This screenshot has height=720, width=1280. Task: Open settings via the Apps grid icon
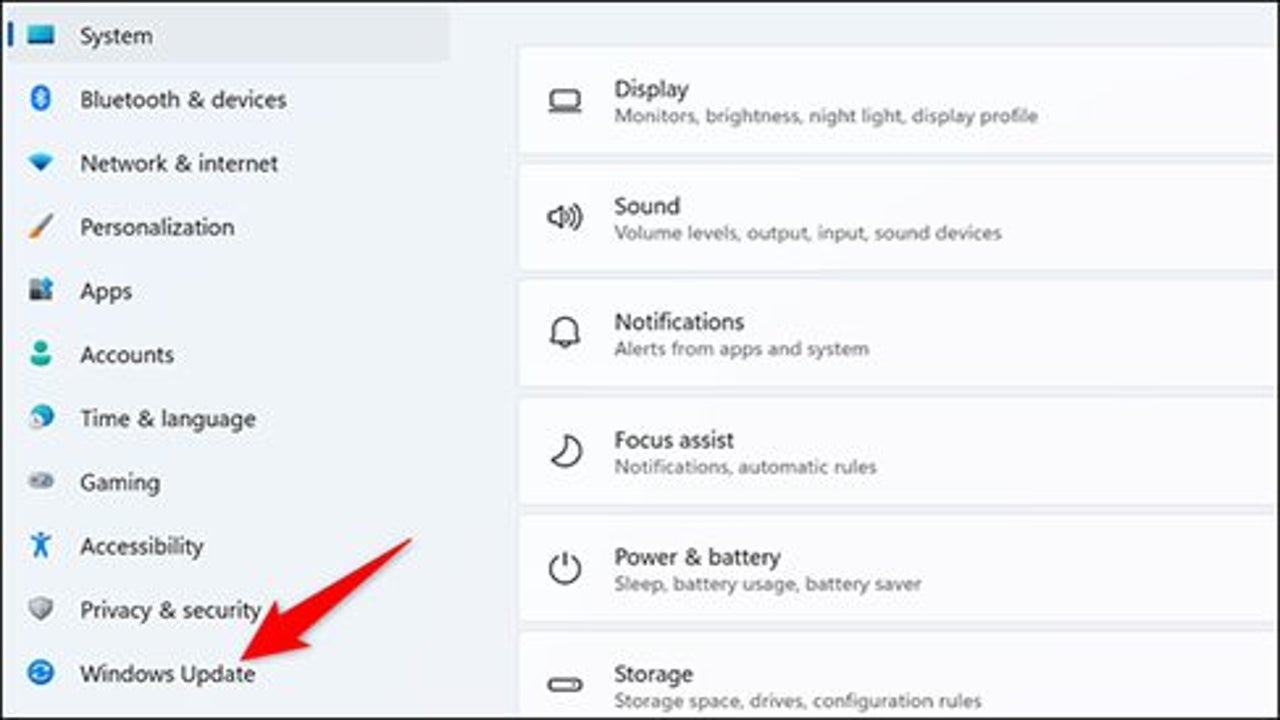[40, 291]
